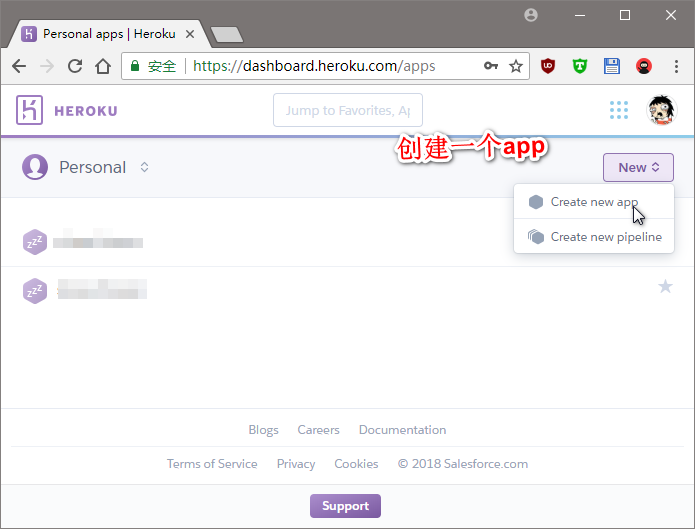The width and height of the screenshot is (695, 529).
Task: Click the Create new pipeline icon
Action: 536,236
